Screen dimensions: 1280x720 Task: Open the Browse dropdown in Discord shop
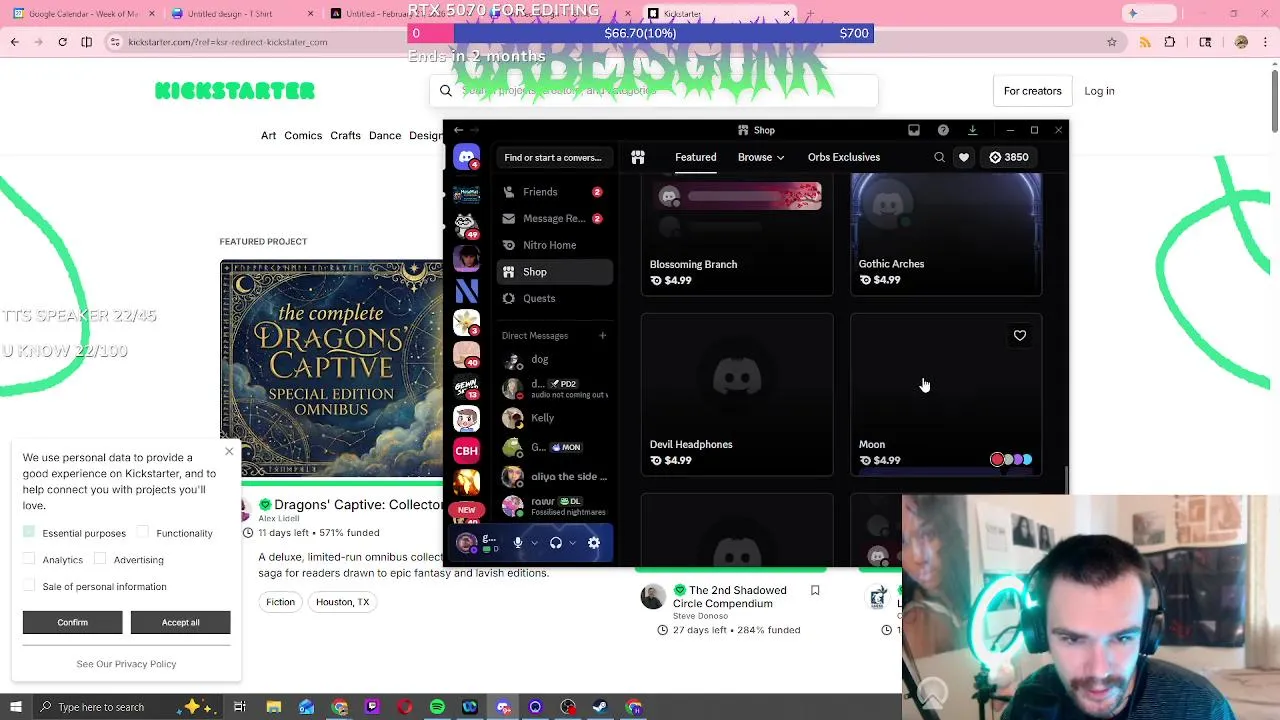pyautogui.click(x=761, y=157)
